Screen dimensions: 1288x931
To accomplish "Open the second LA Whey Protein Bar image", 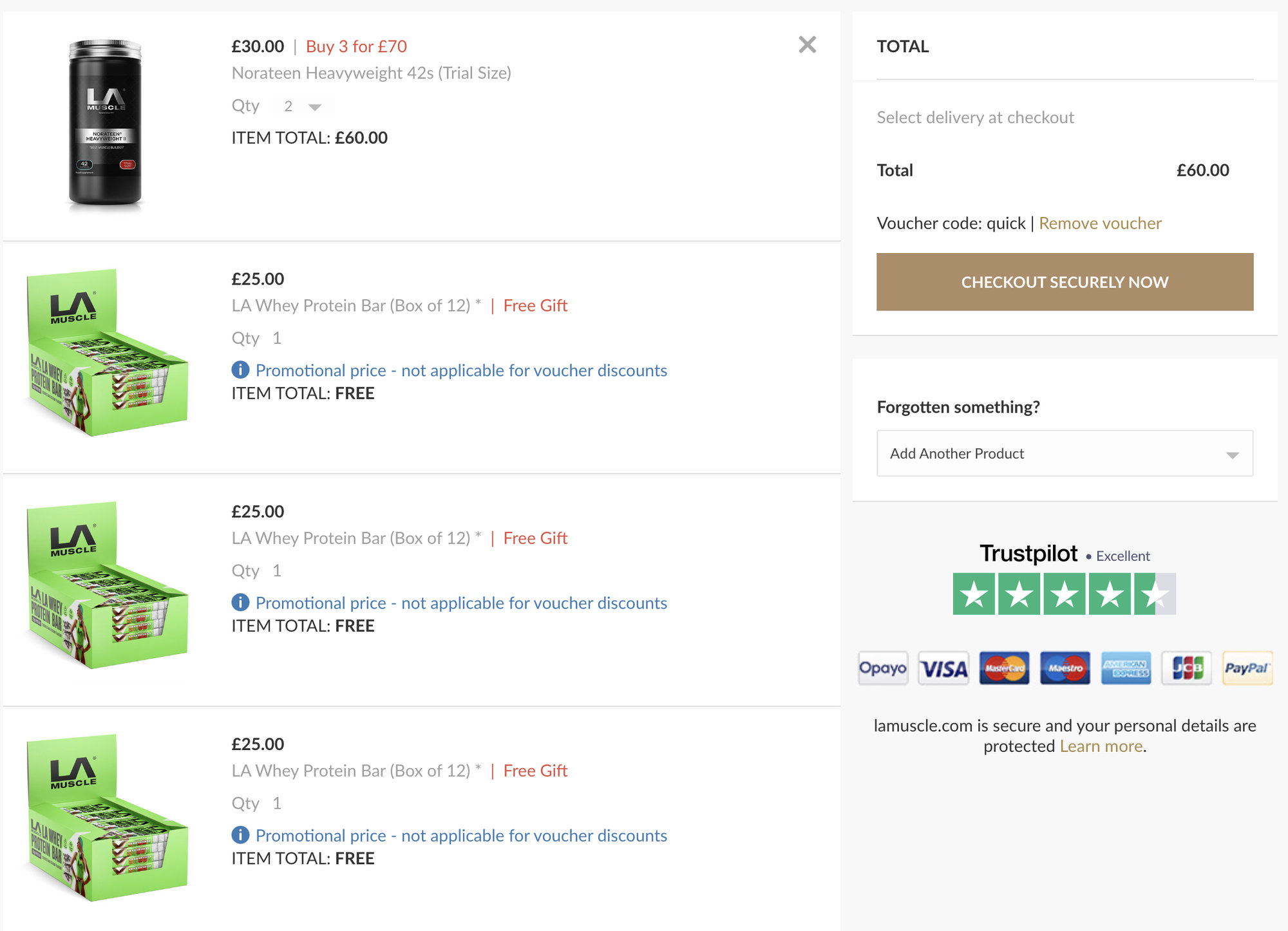I will pos(108,585).
